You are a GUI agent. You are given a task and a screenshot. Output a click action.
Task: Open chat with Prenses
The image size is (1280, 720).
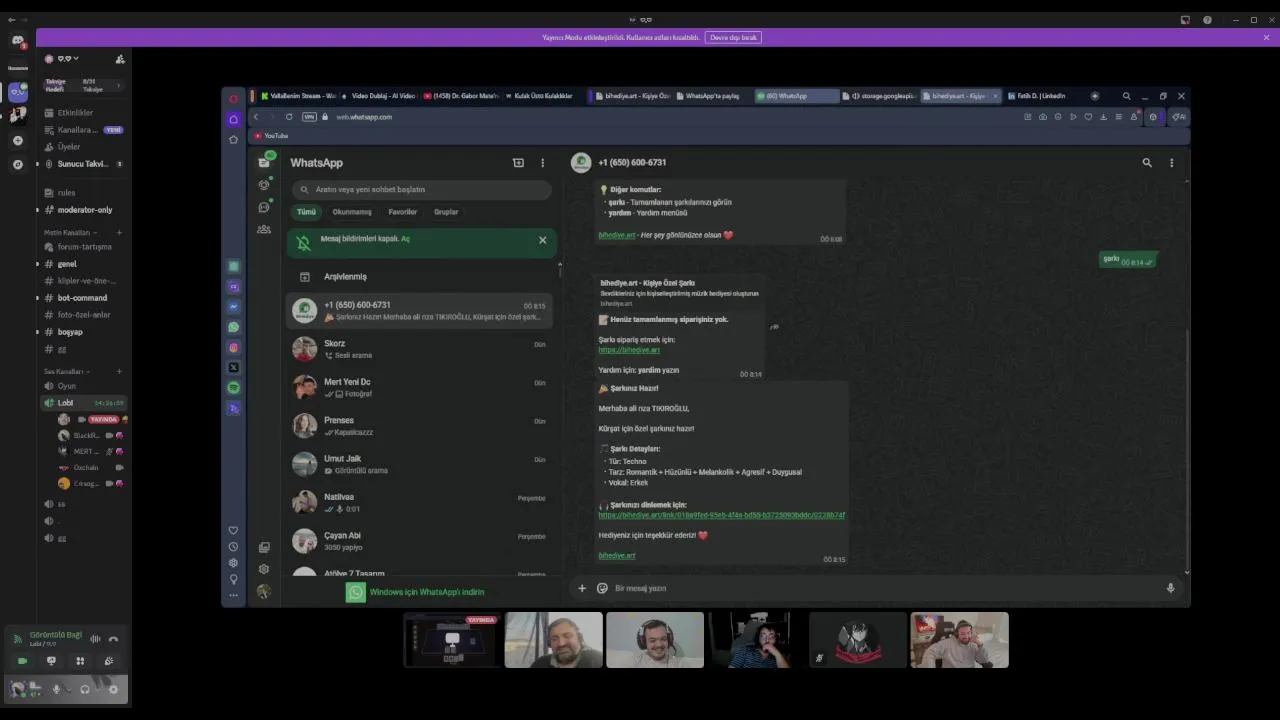[420, 425]
